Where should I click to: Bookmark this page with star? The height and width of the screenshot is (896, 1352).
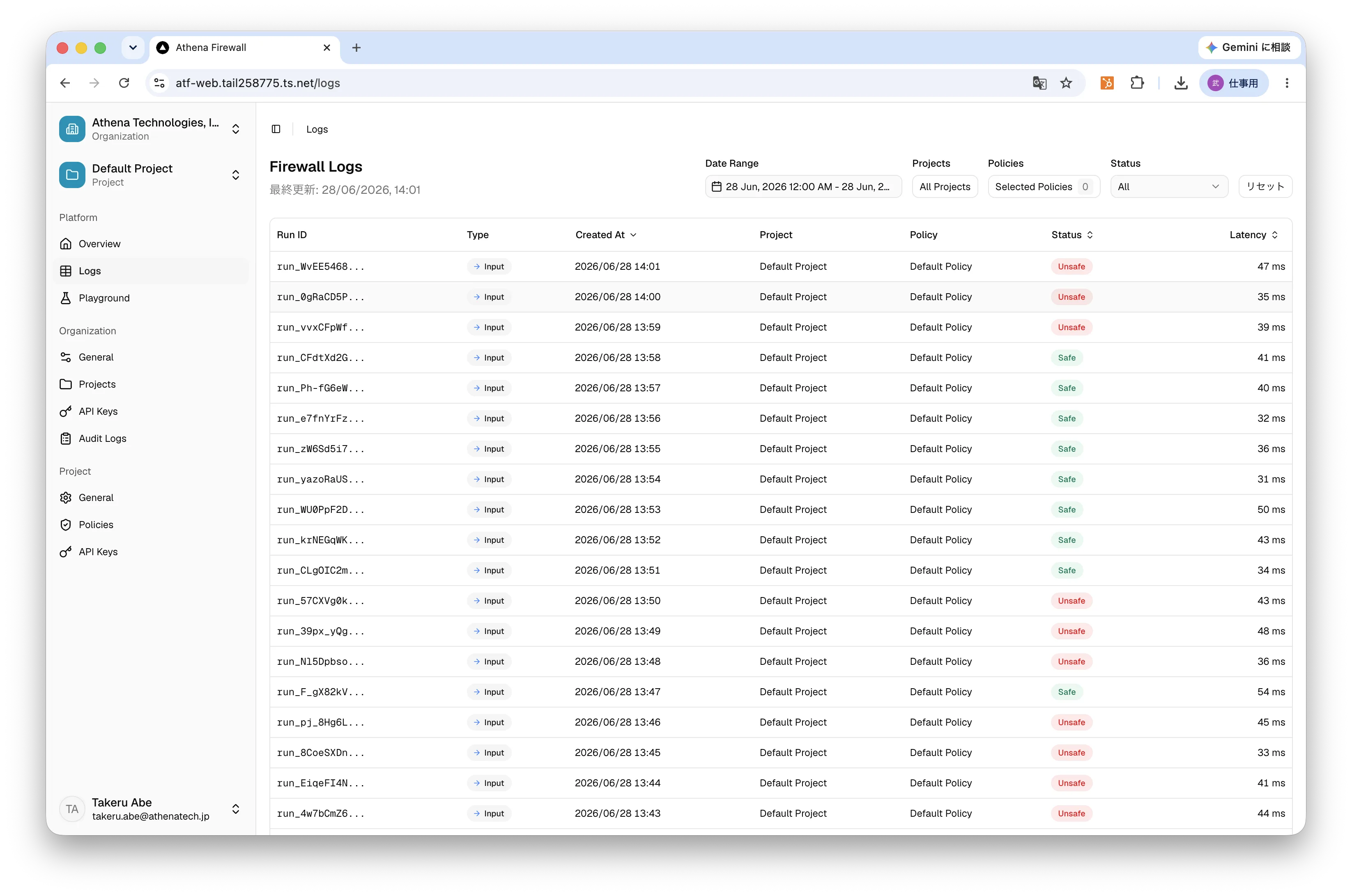click(x=1066, y=83)
